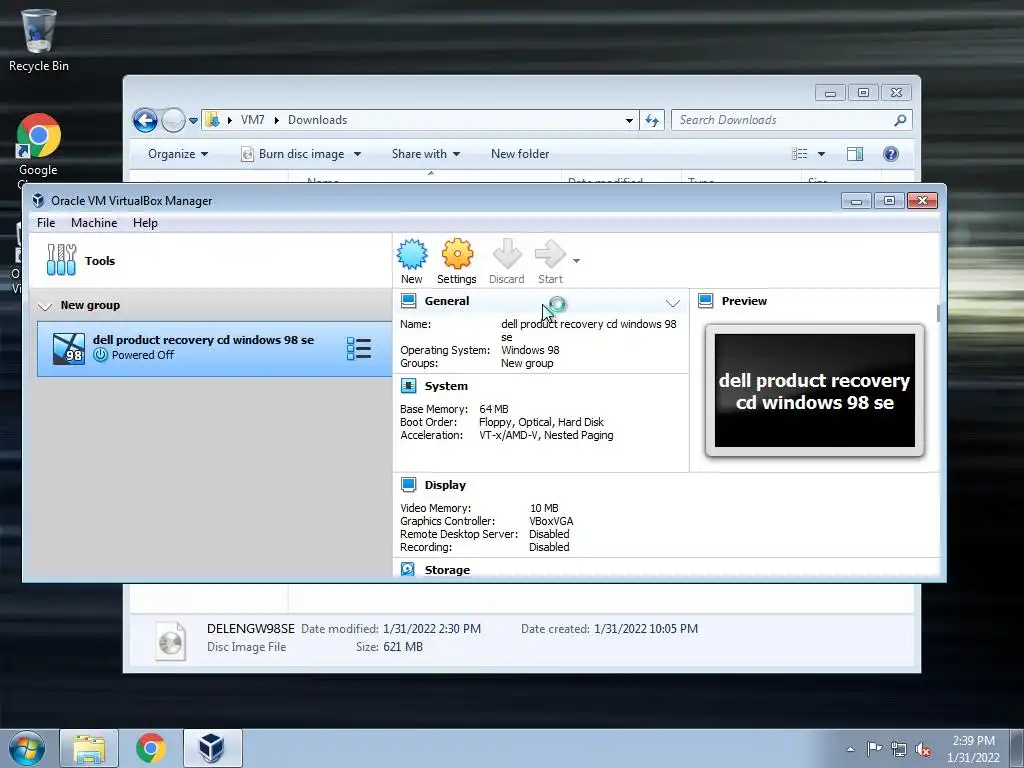Open the view options dropdown arrow
Image resolution: width=1024 pixels, height=768 pixels.
[x=822, y=154]
